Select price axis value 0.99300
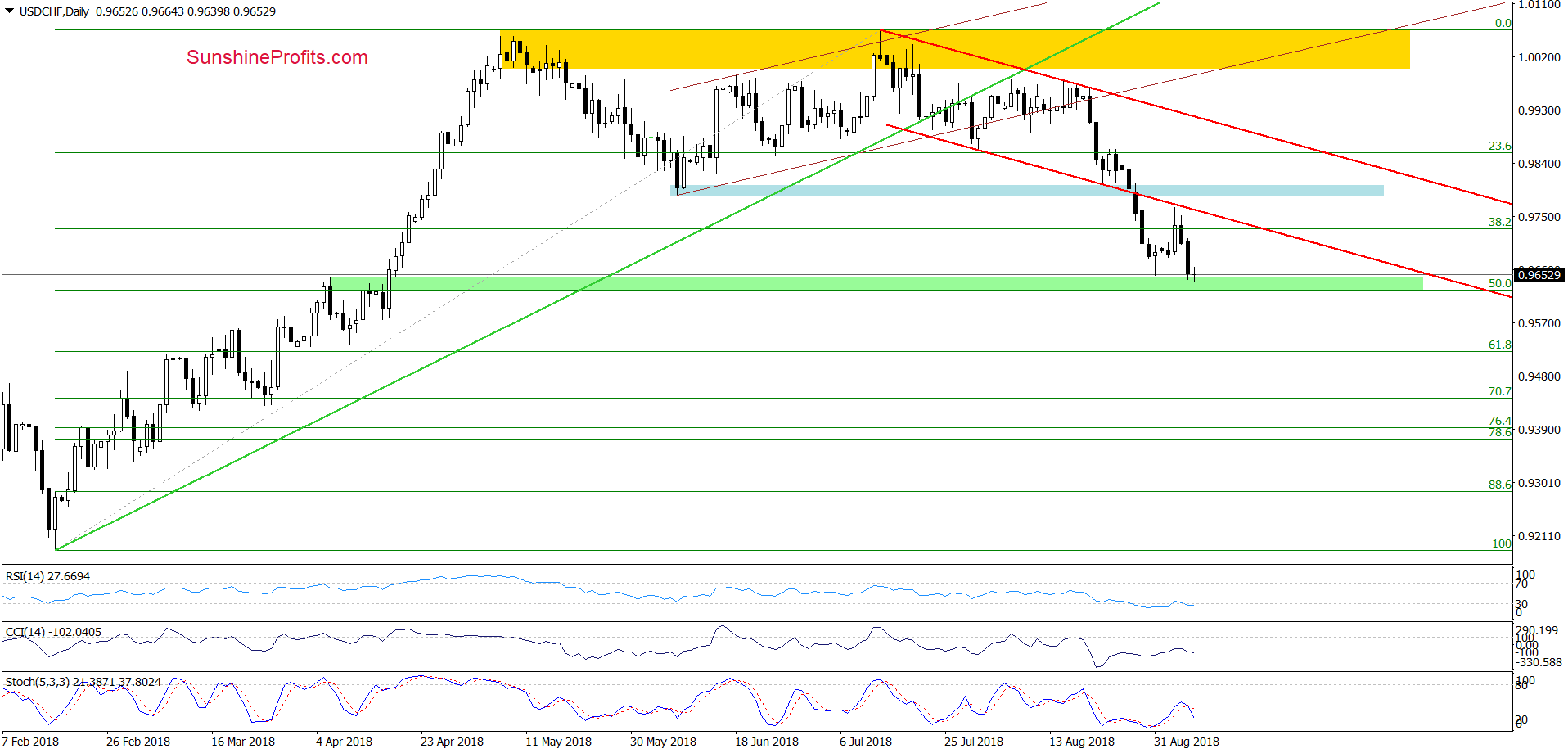Screen dimensions: 1568x753 [1539, 110]
